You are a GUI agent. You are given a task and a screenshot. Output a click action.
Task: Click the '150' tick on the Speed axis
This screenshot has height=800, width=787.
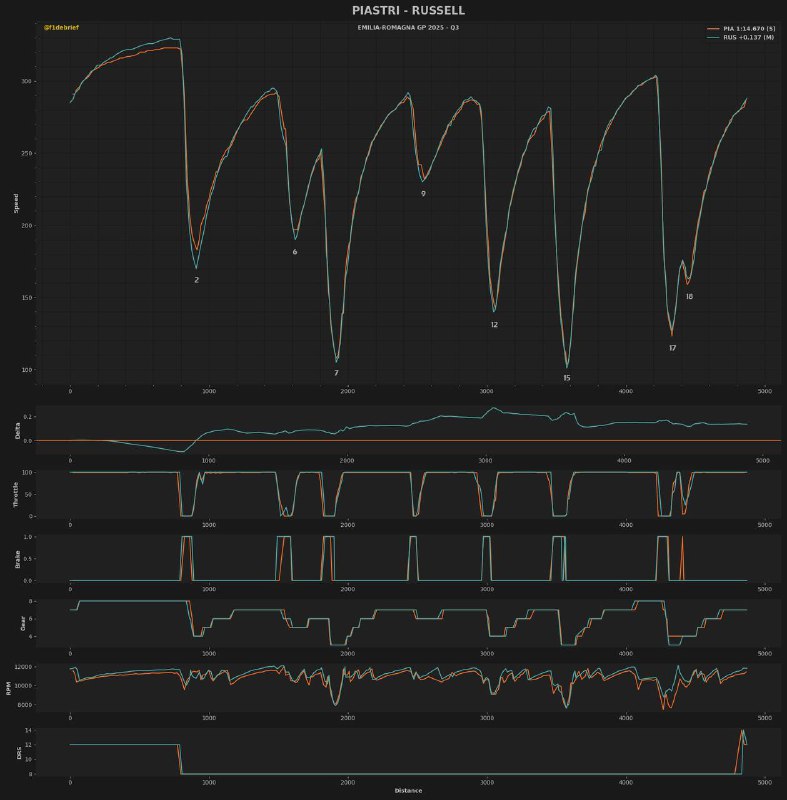27,298
